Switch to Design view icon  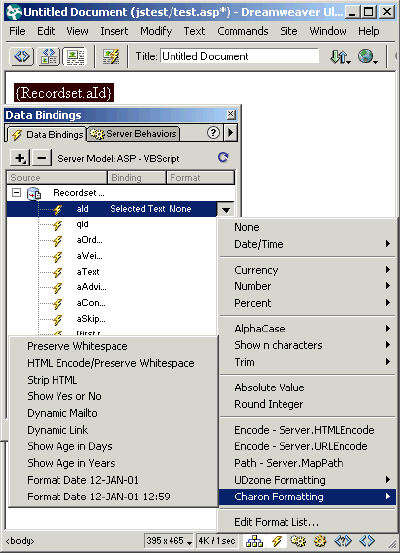coord(75,56)
